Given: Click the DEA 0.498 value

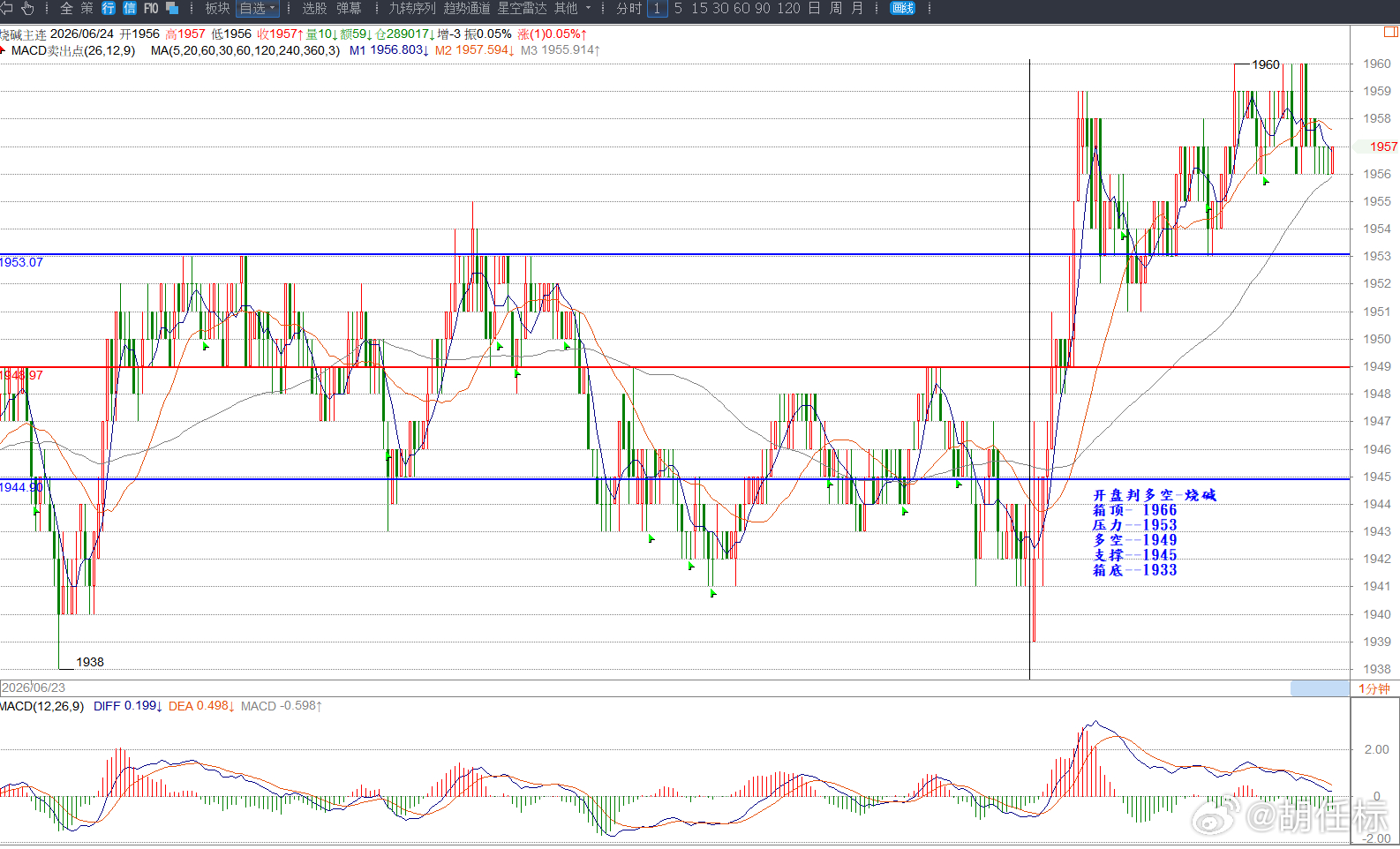Looking at the screenshot, I should click(x=201, y=706).
